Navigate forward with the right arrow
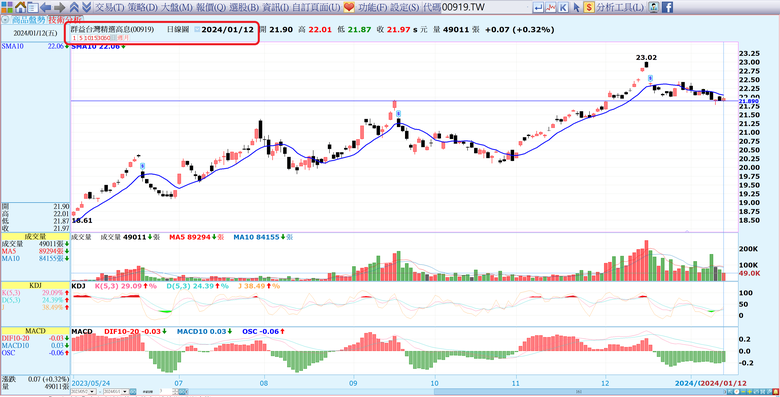Image resolution: width=780 pixels, height=397 pixels. [x=59, y=7]
